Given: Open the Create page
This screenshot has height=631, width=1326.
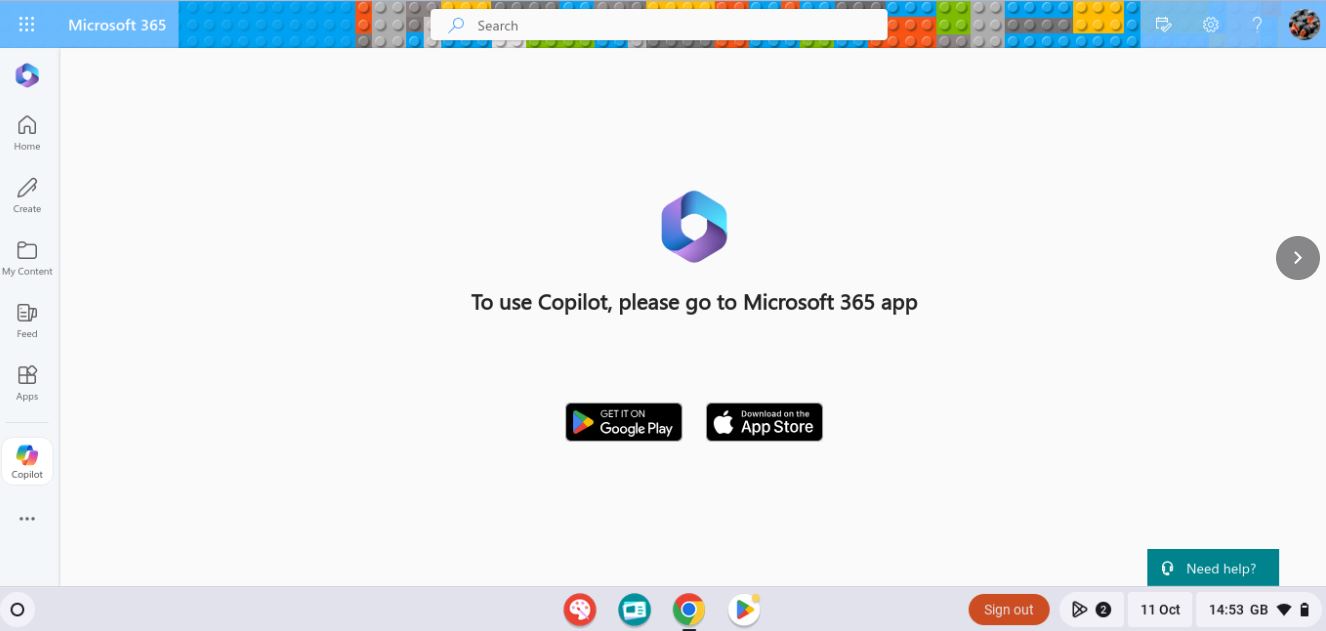Looking at the screenshot, I should click(x=27, y=196).
